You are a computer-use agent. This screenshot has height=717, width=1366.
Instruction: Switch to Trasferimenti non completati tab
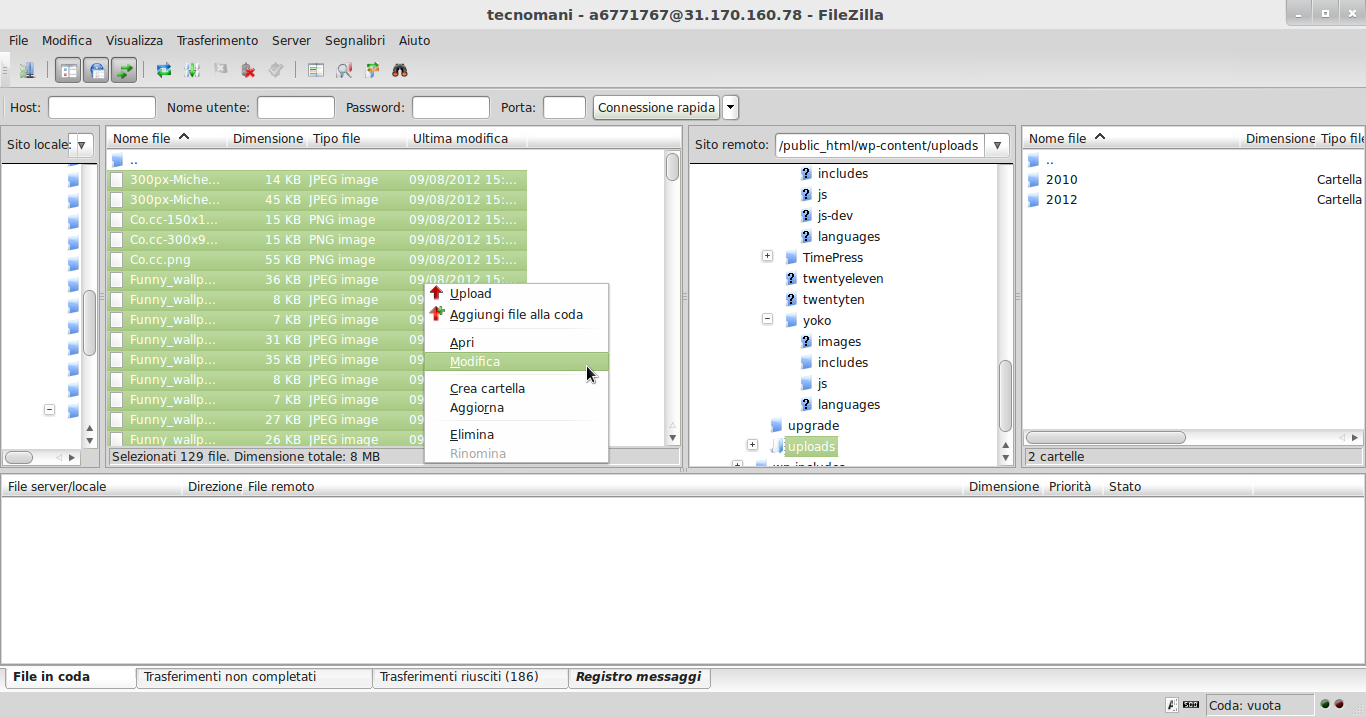pyautogui.click(x=254, y=677)
